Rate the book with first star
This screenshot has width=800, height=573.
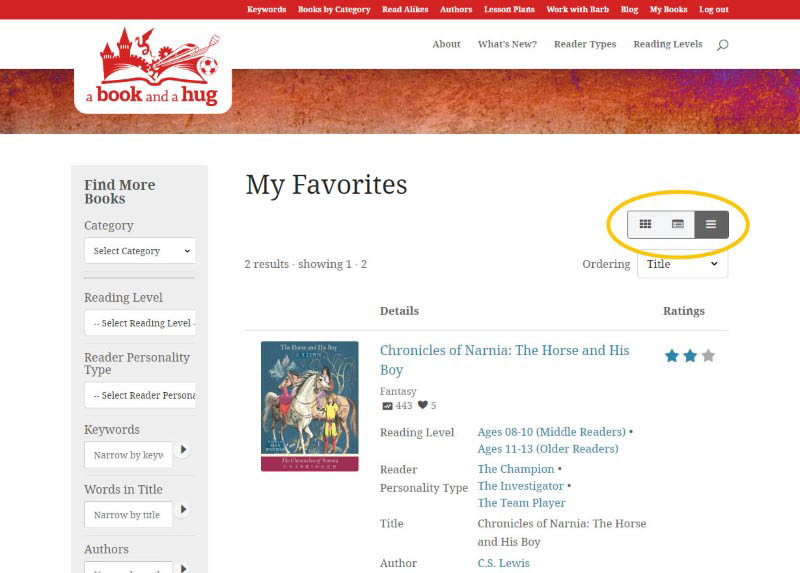point(672,356)
